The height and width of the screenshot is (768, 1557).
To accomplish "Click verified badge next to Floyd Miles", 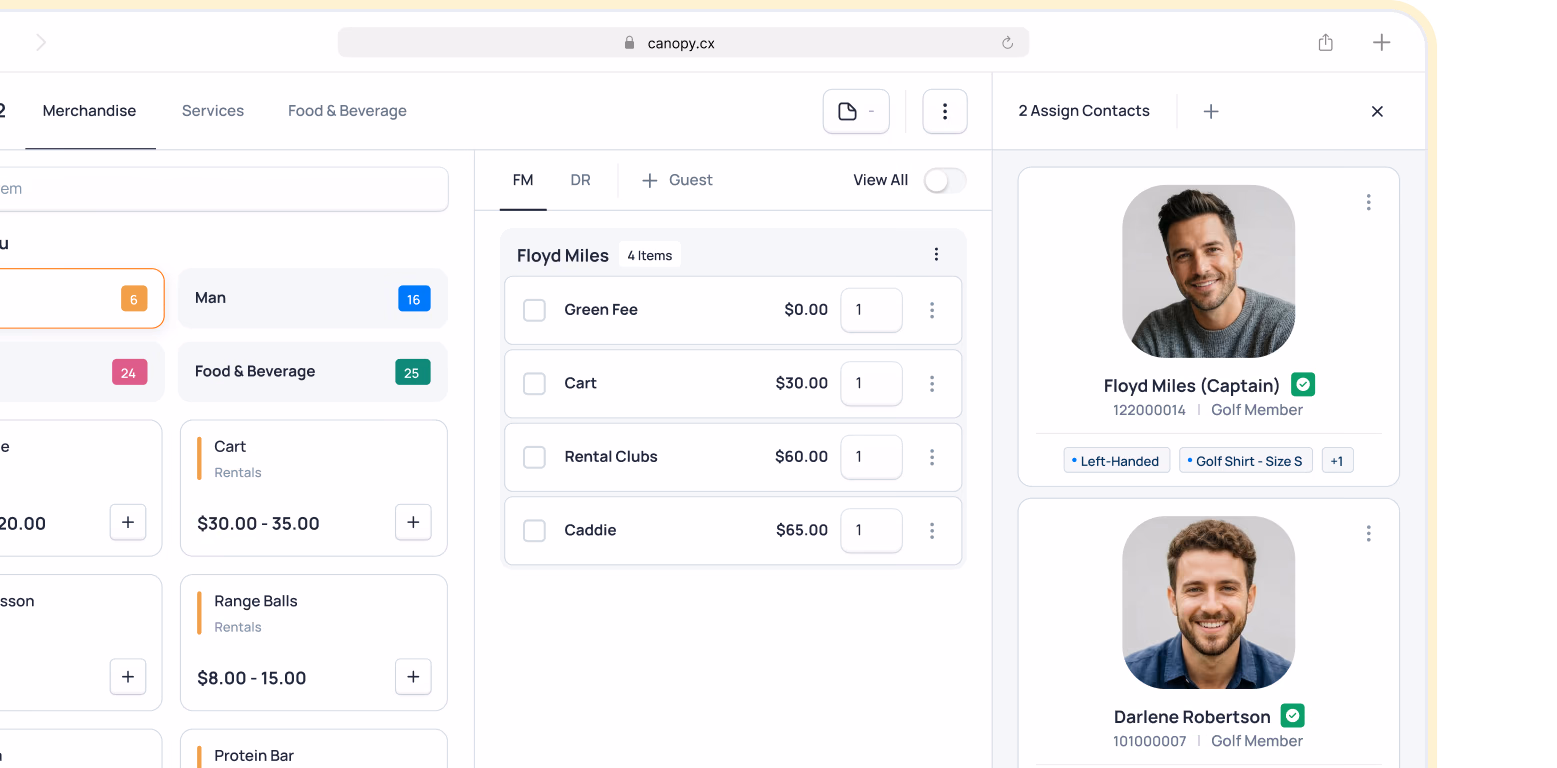I will pyautogui.click(x=1303, y=384).
